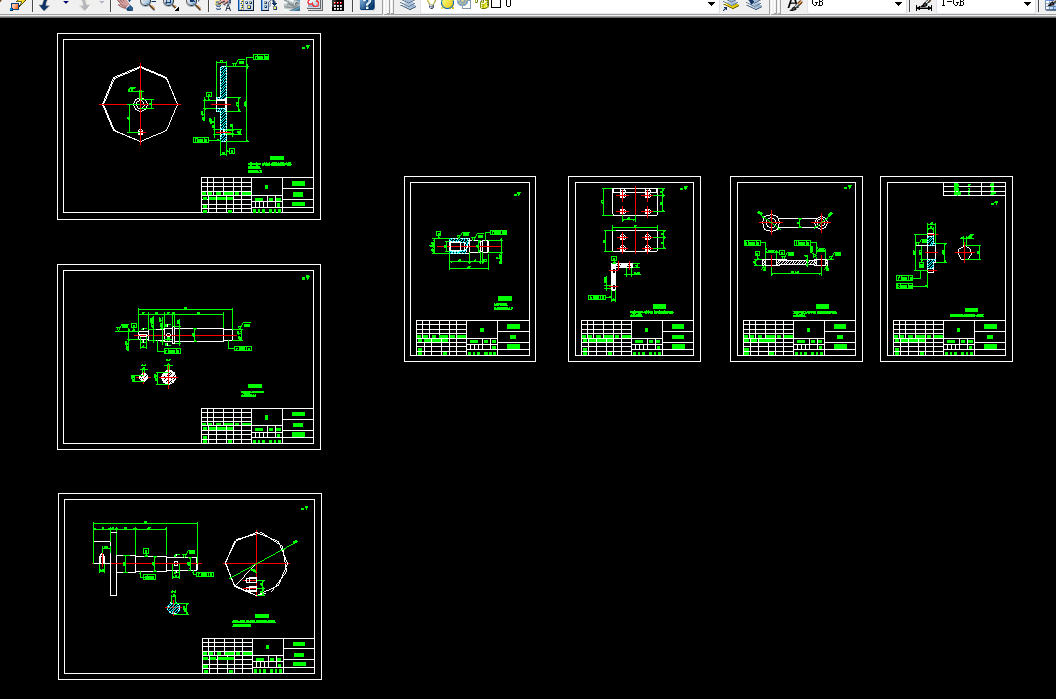The image size is (1056, 699).
Task: Select the shaft drawing sheet in middle-left
Action: pyautogui.click(x=189, y=357)
